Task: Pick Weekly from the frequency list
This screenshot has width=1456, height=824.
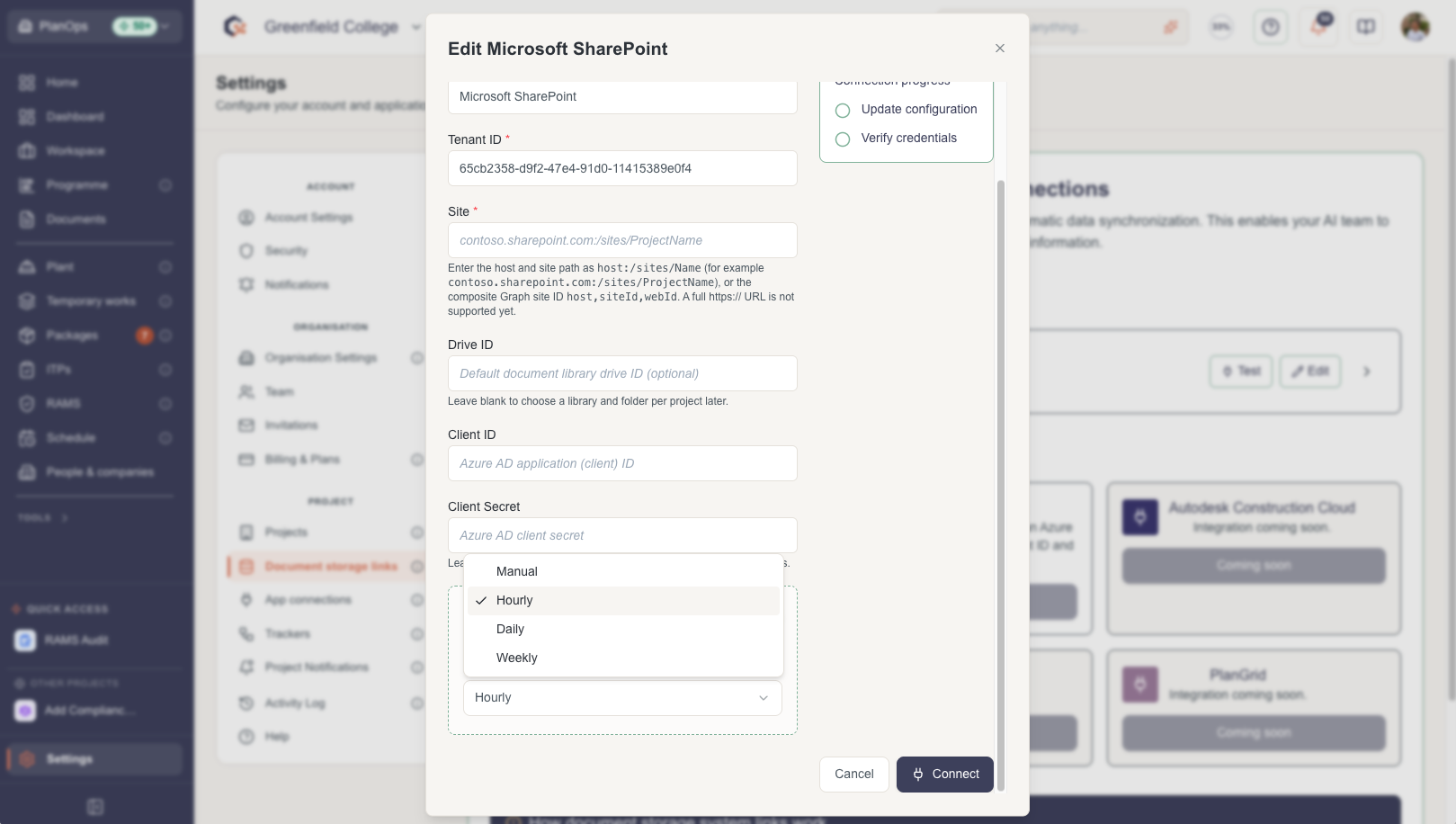Action: (623, 658)
